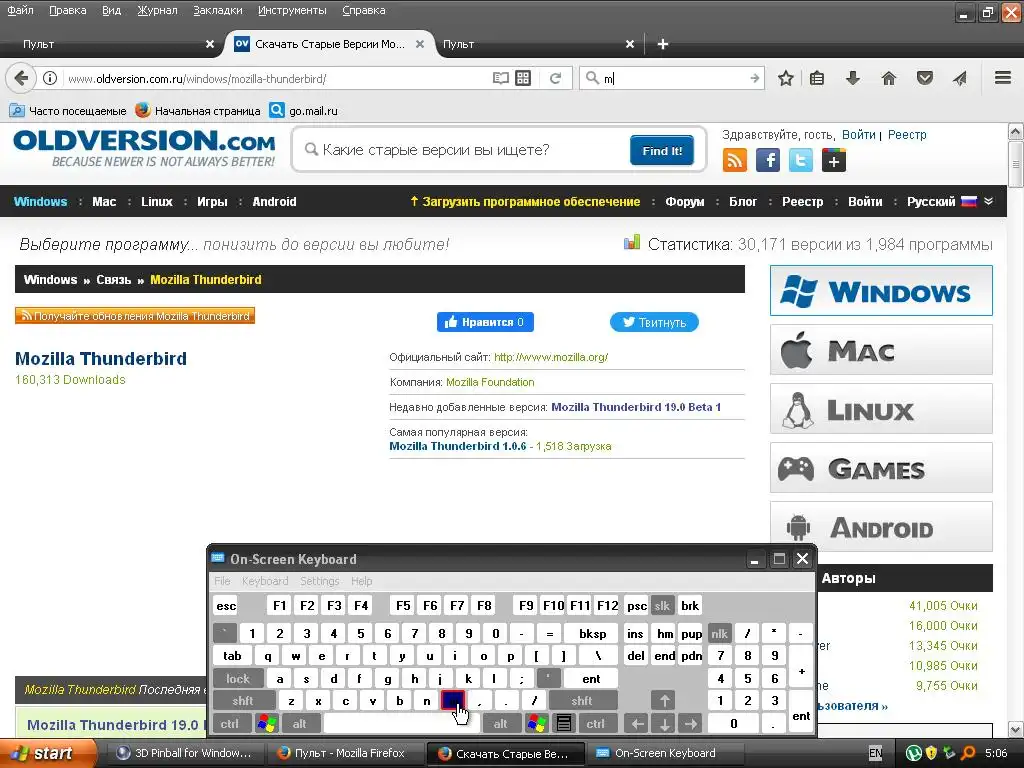This screenshot has height=768, width=1024.
Task: Click the paper plane send icon
Action: pyautogui.click(x=959, y=78)
